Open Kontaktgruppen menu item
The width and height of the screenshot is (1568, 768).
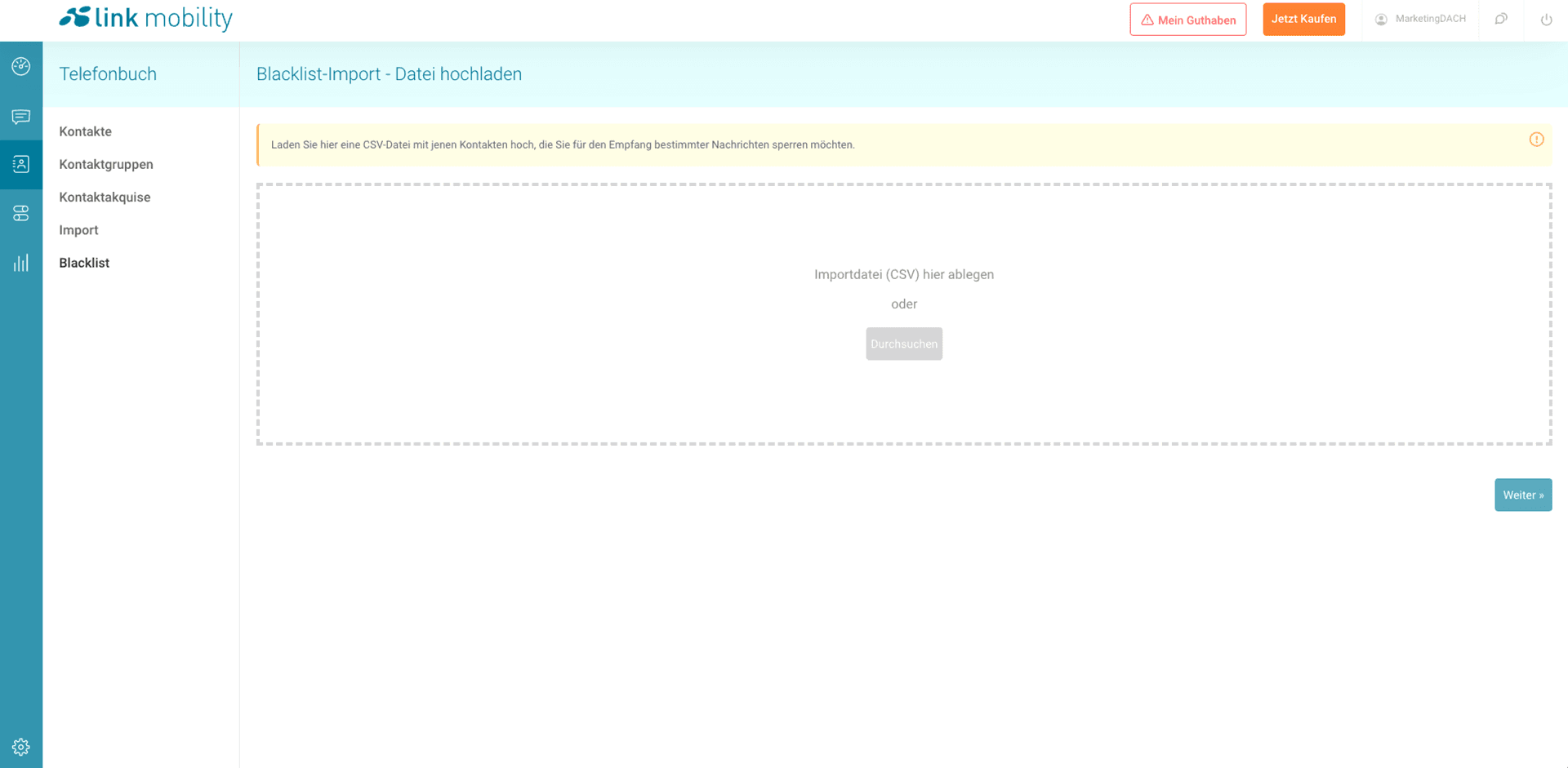[x=106, y=164]
